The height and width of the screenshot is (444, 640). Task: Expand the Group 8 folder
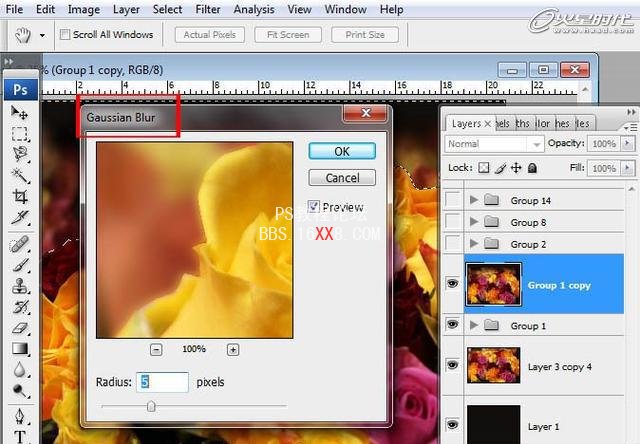click(x=473, y=222)
